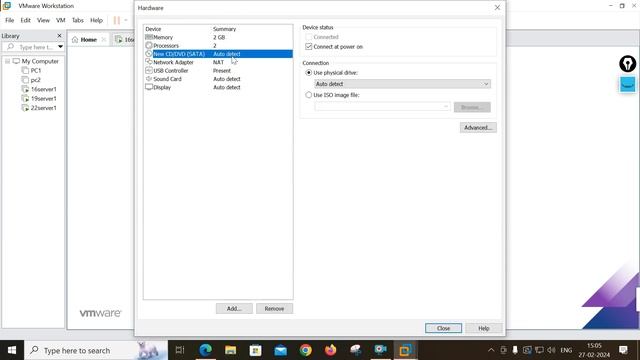The width and height of the screenshot is (640, 360).
Task: Open File Explorer from taskbar
Action: [x=231, y=350]
